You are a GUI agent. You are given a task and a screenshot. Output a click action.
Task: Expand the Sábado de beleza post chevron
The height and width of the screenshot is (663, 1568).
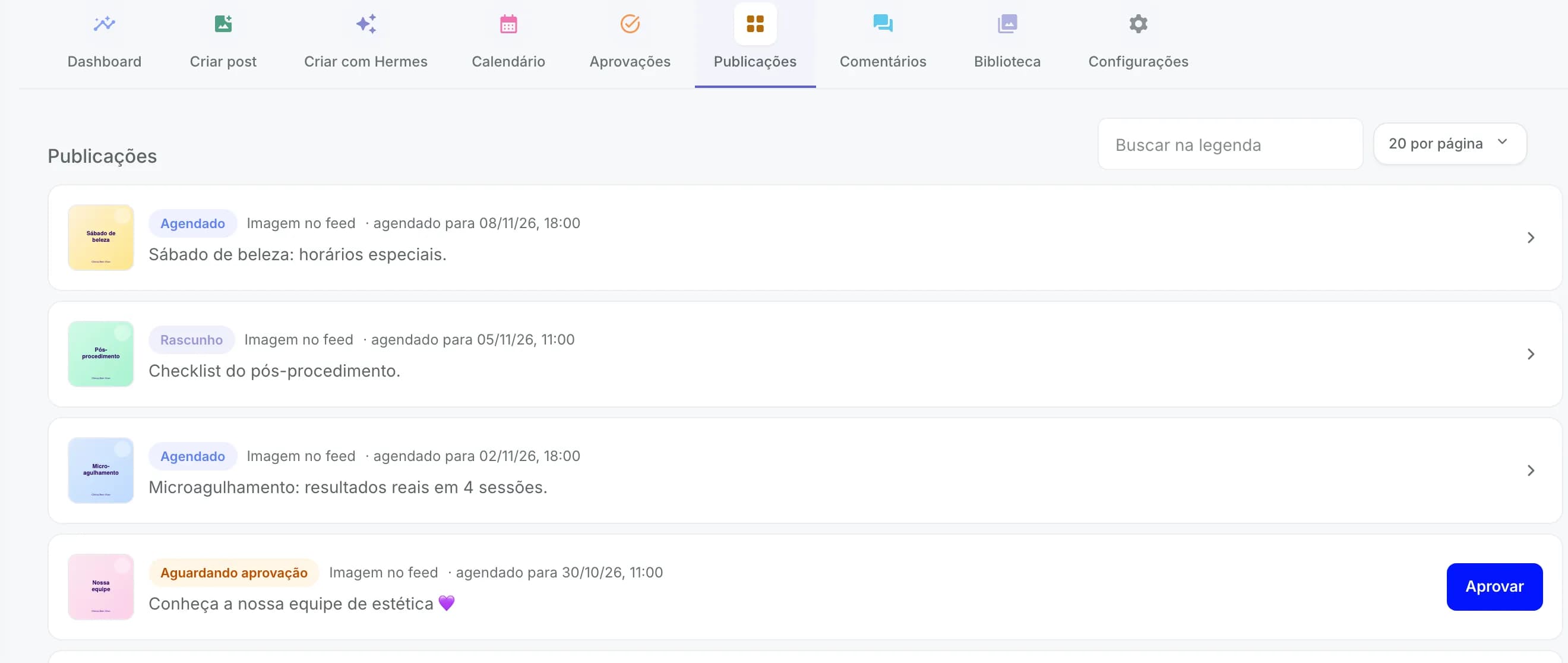point(1530,238)
